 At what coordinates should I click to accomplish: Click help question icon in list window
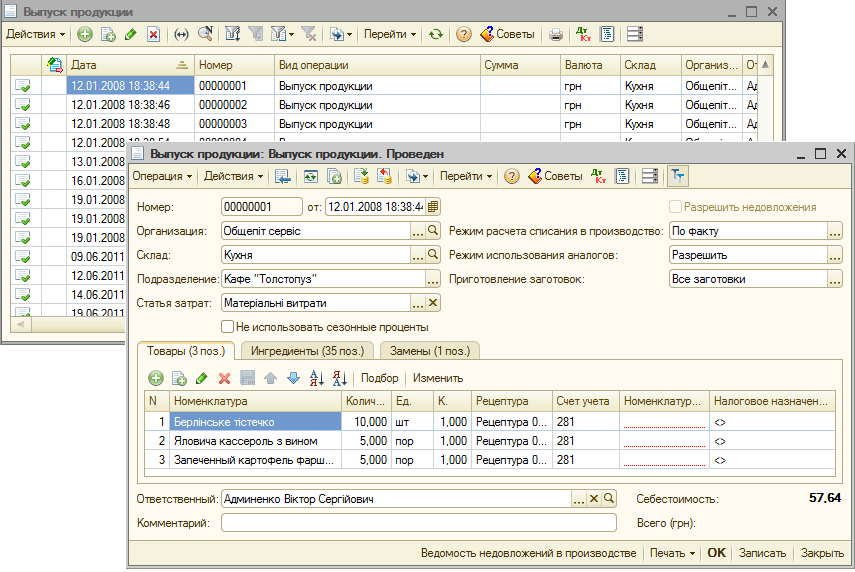click(463, 34)
